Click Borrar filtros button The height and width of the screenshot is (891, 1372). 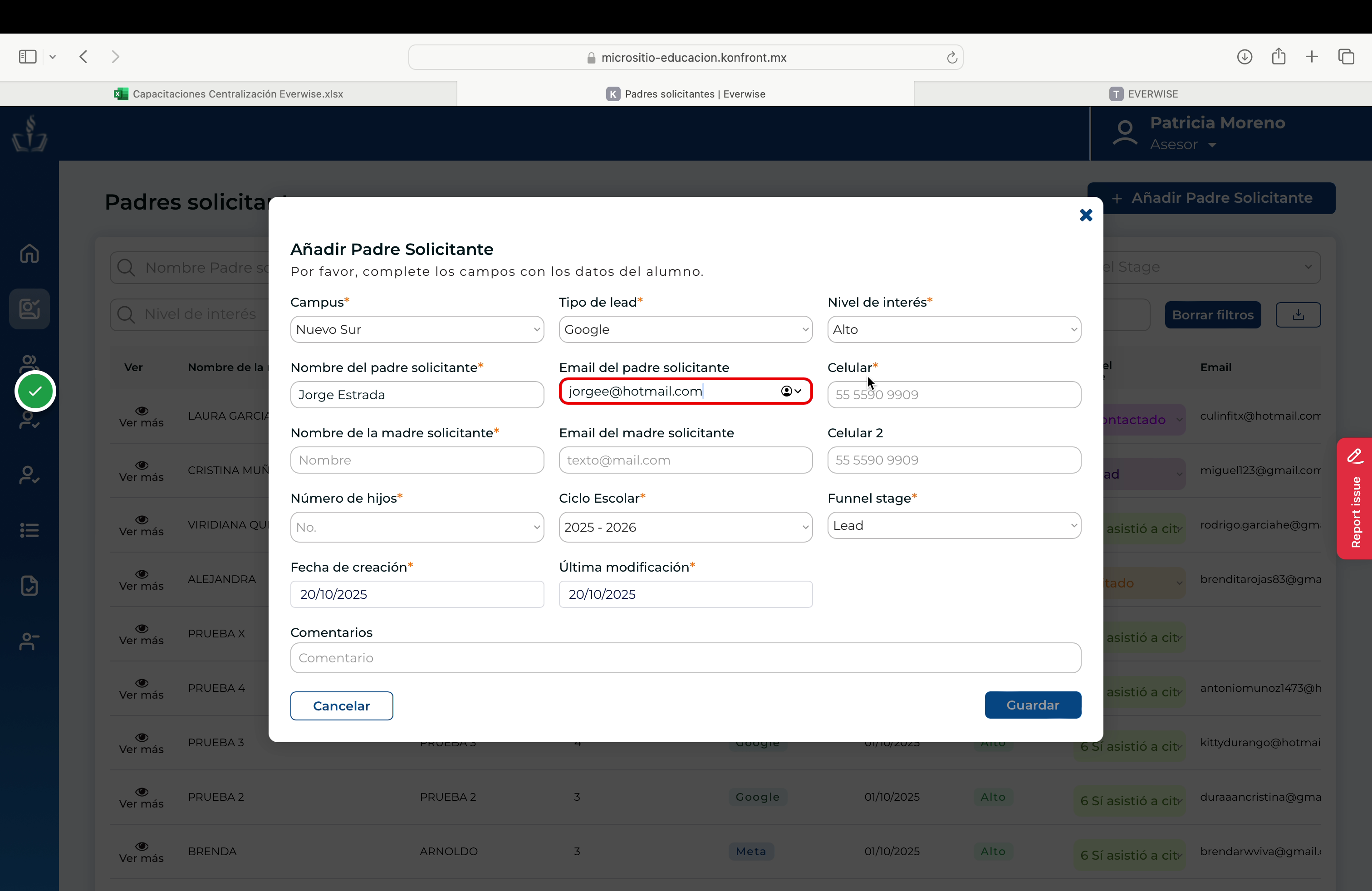coord(1213,315)
